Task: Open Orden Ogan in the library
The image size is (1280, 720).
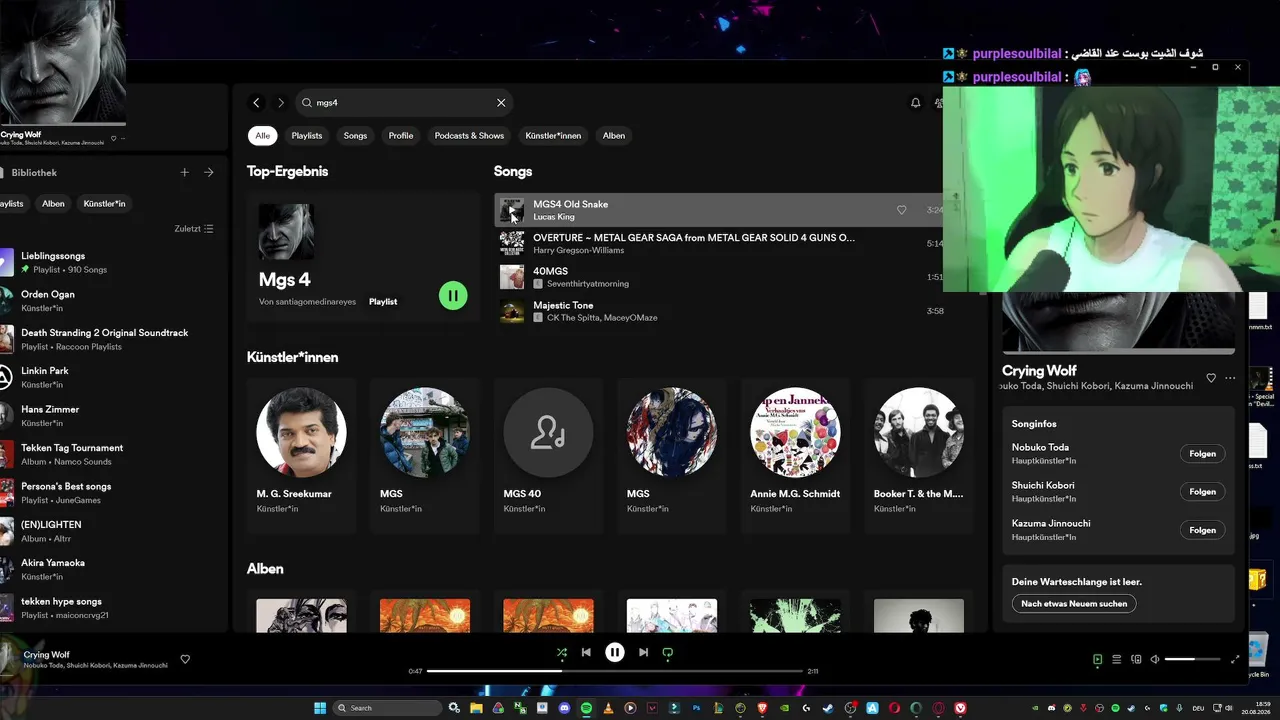Action: (x=108, y=301)
